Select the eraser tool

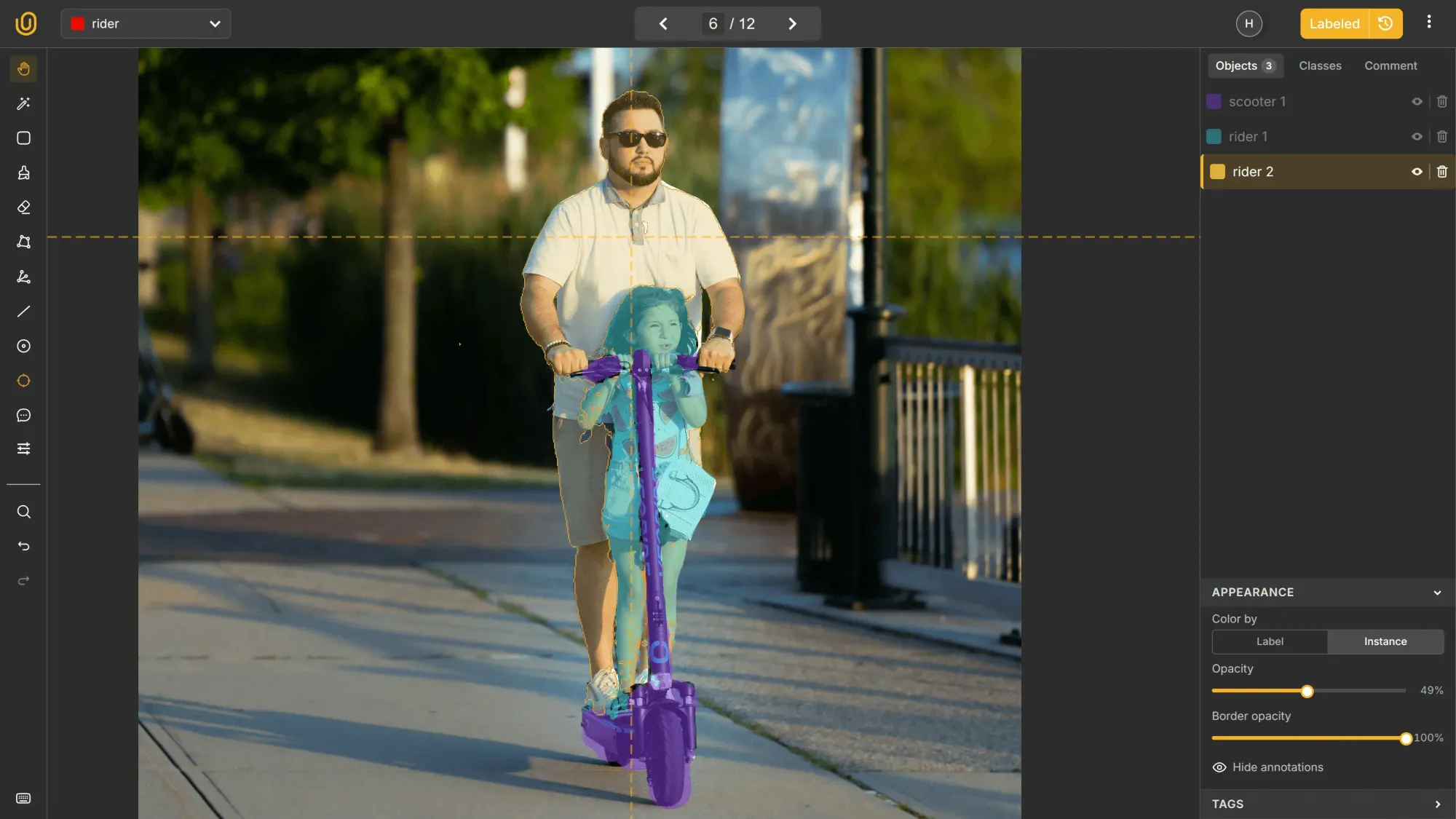[23, 207]
